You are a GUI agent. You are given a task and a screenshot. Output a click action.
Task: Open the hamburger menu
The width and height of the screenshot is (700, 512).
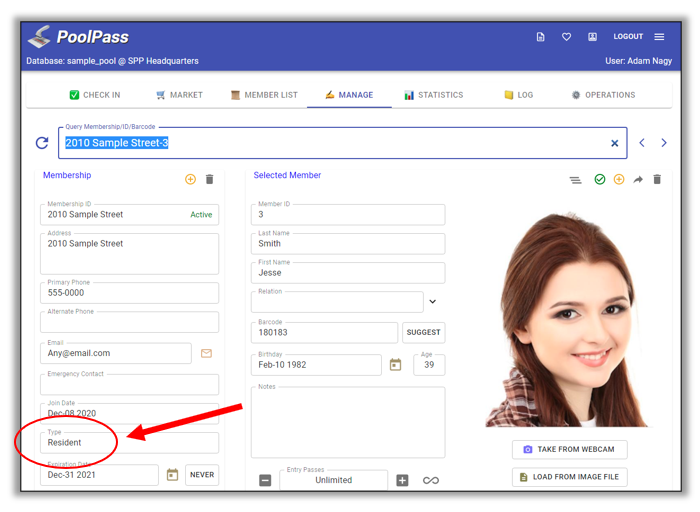coord(659,37)
